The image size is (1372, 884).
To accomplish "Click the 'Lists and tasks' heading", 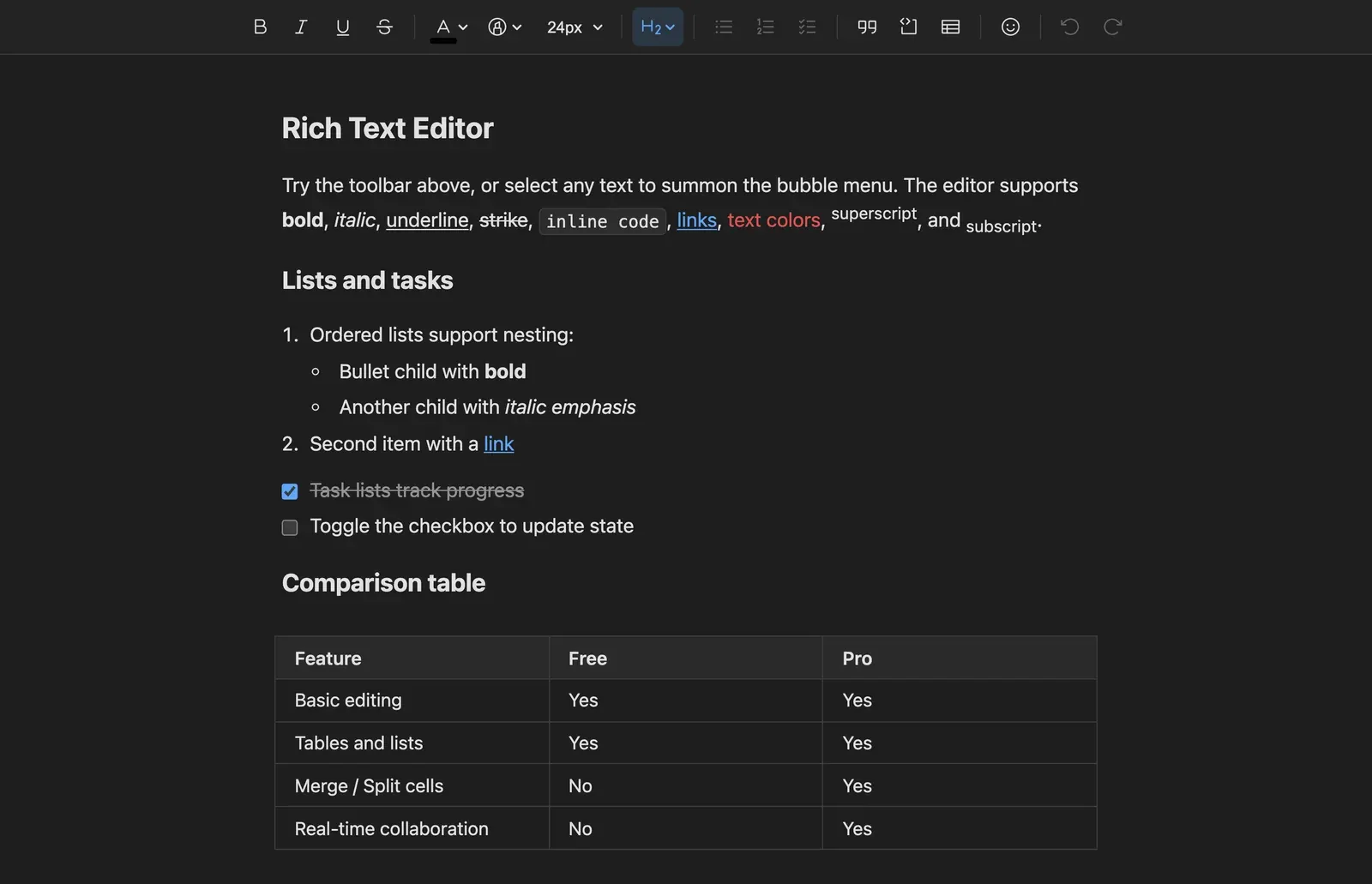I will click(x=367, y=280).
